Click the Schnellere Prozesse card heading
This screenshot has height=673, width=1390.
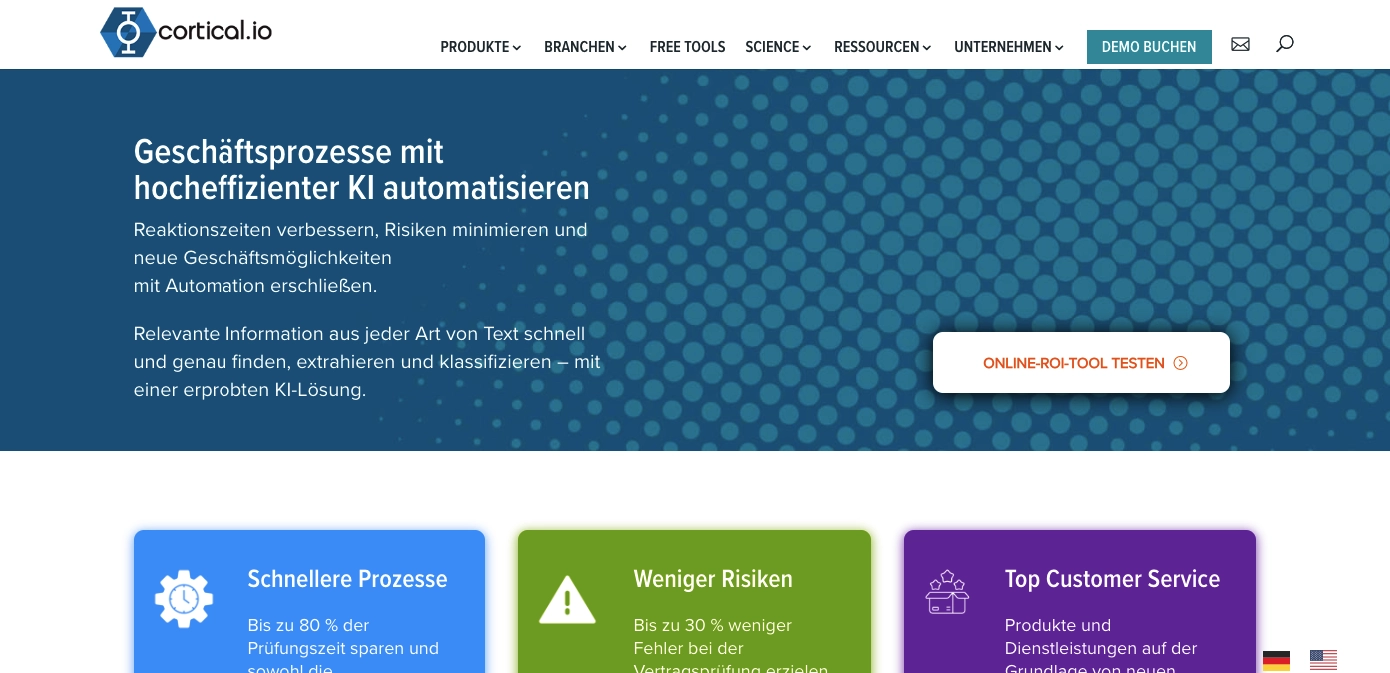pos(347,579)
